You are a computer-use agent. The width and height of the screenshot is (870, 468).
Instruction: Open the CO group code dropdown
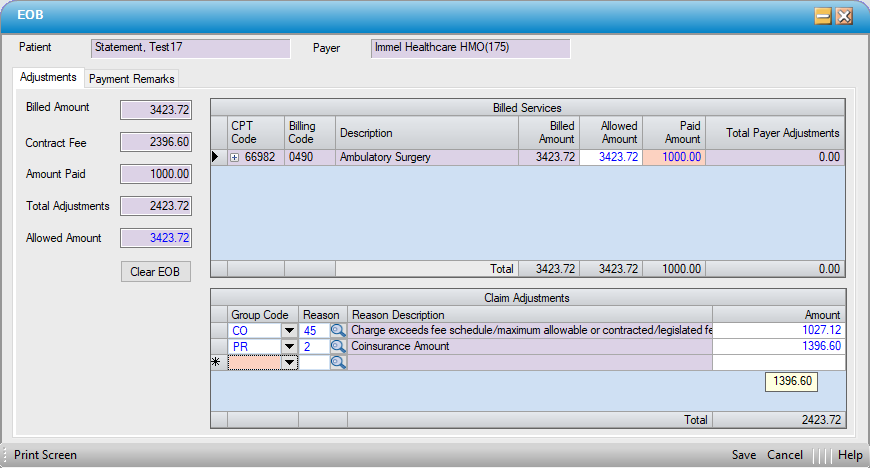pyautogui.click(x=290, y=330)
